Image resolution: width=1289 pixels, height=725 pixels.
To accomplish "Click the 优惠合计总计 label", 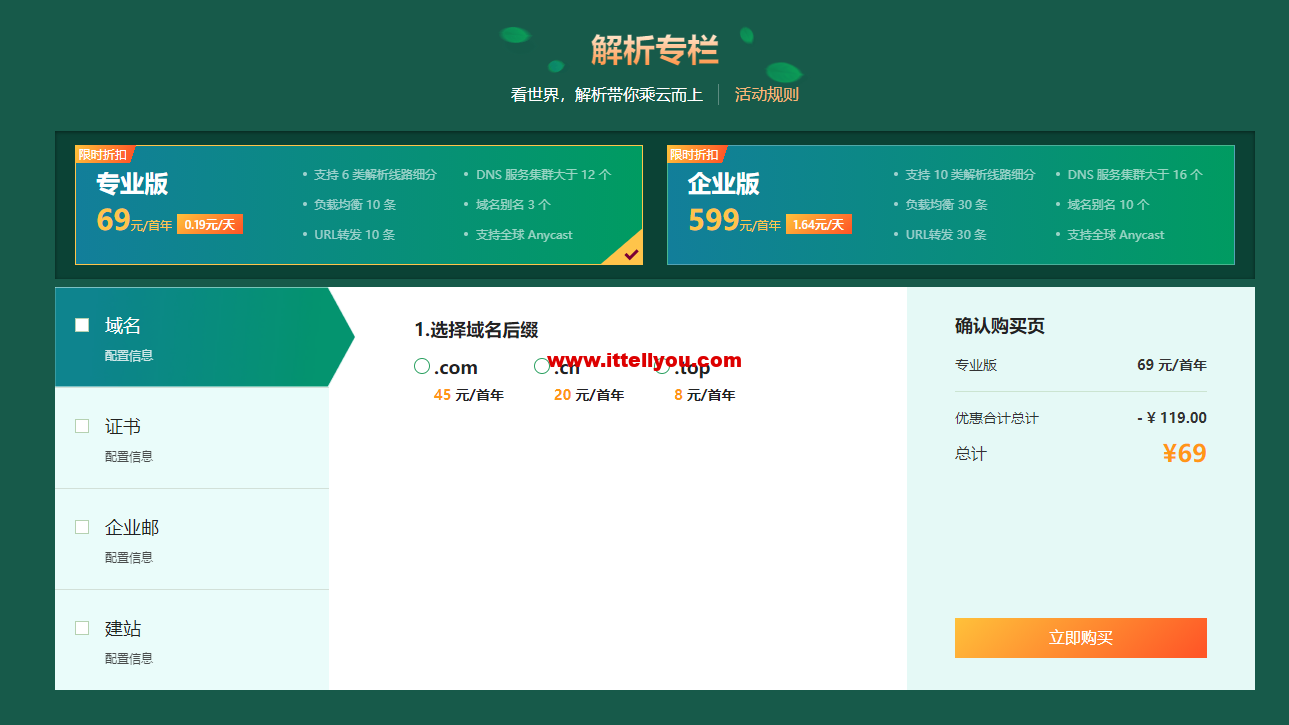I will pyautogui.click(x=997, y=418).
